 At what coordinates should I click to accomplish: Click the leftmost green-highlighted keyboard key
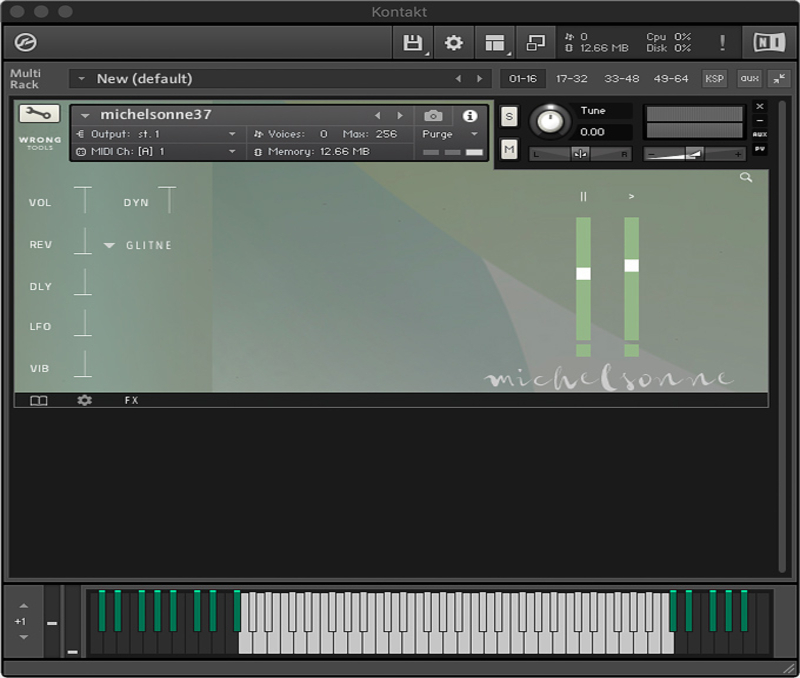[x=102, y=611]
